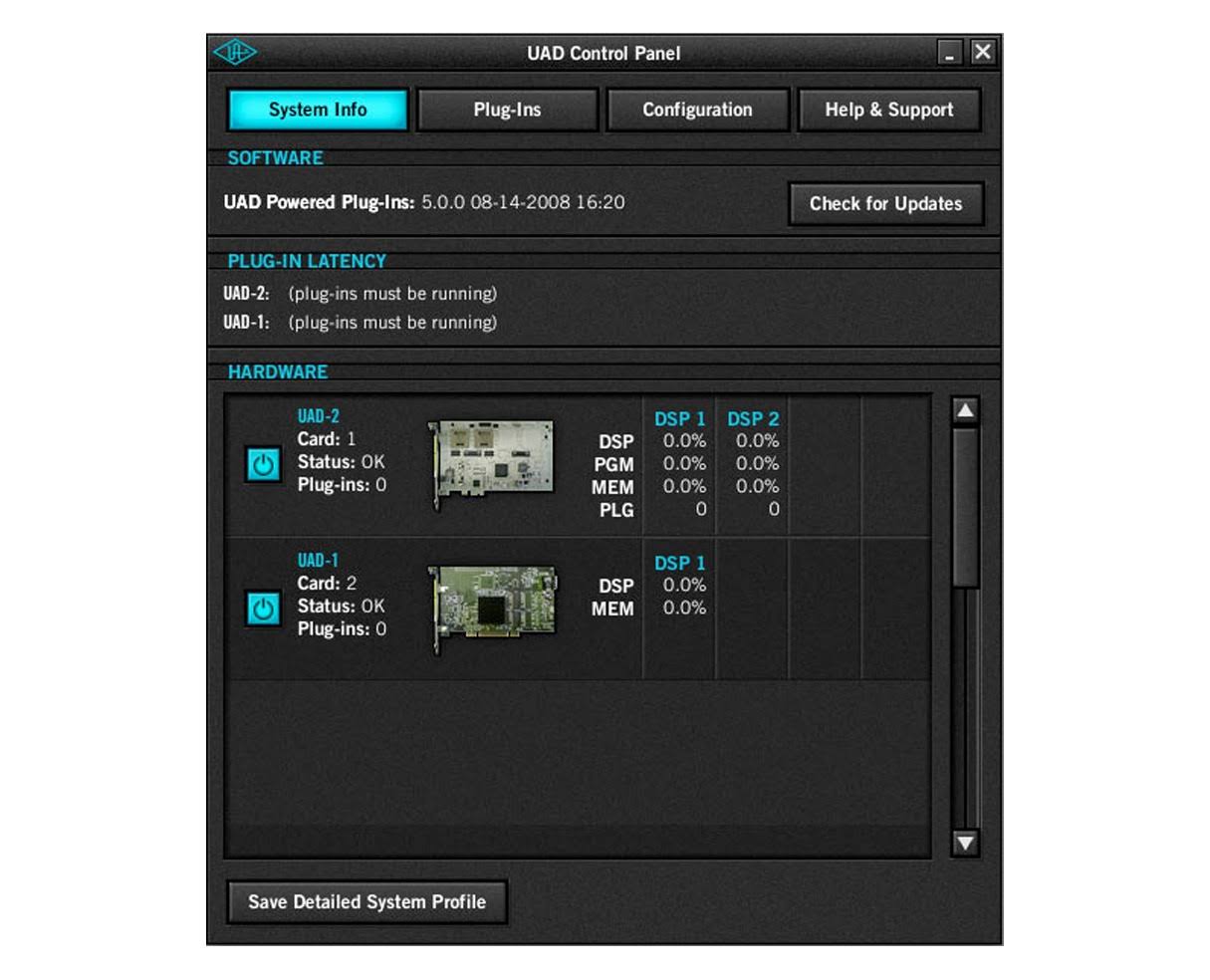1210x980 pixels.
Task: Click the SOFTWARE section heading
Action: pyautogui.click(x=275, y=157)
